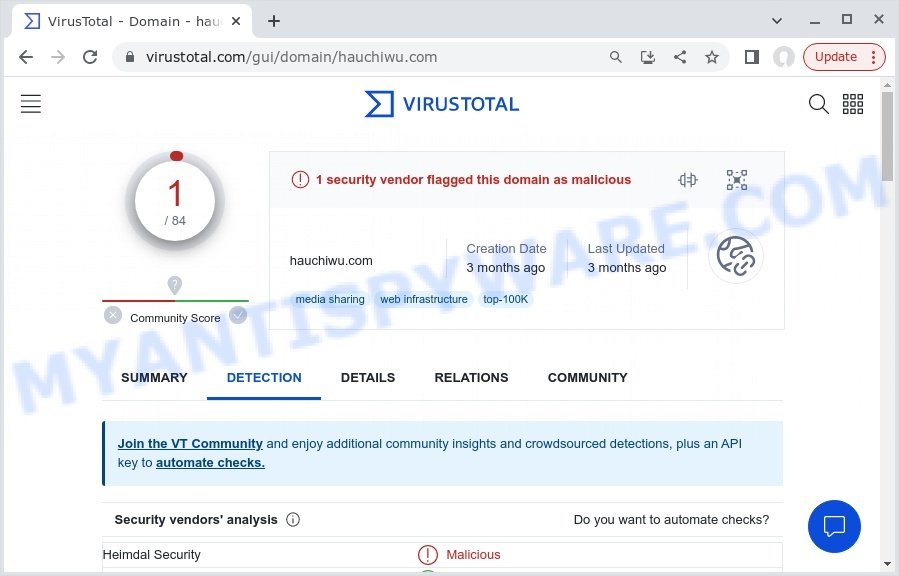This screenshot has height=576, width=899.
Task: Close the VirusTotal browser tab
Action: [236, 21]
